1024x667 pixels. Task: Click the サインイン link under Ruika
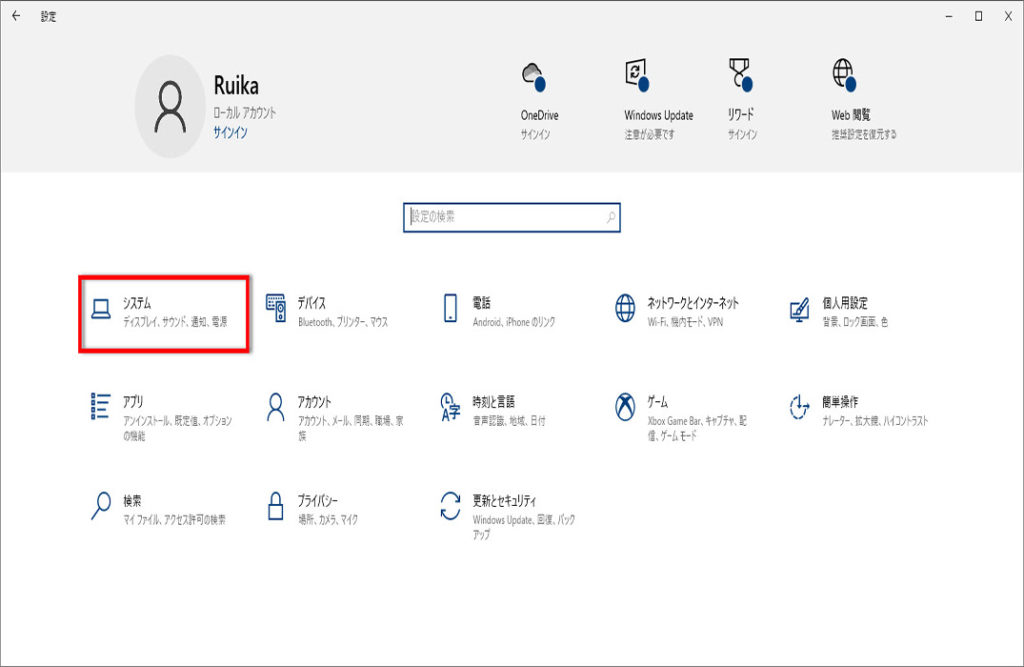pyautogui.click(x=230, y=133)
